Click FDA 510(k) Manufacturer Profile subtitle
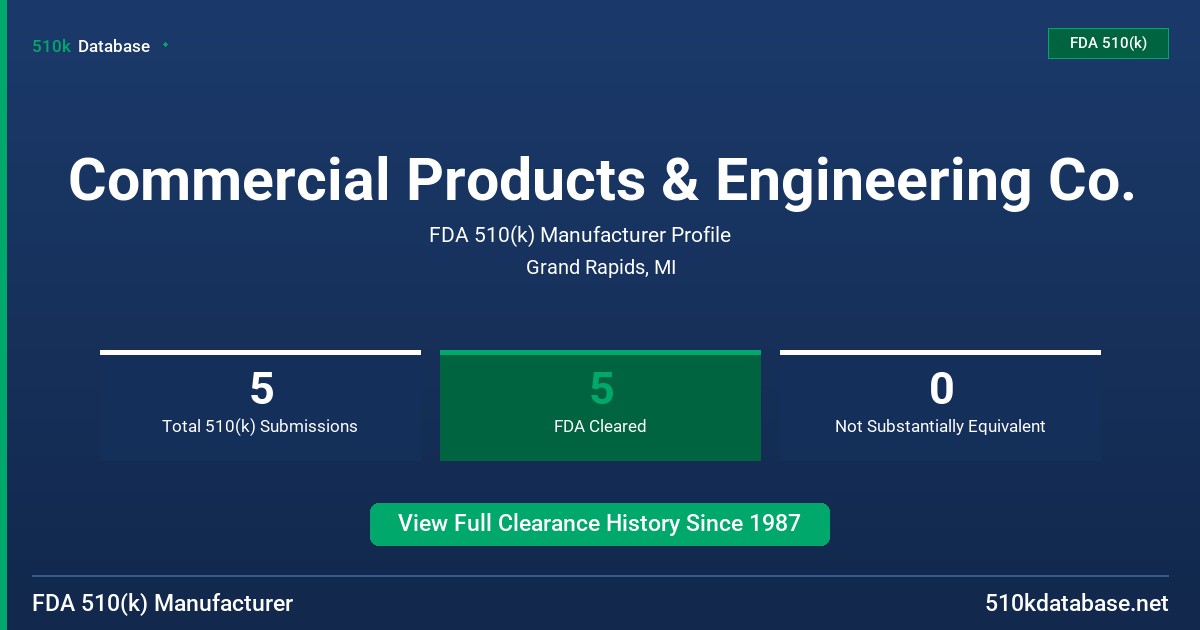 point(580,236)
